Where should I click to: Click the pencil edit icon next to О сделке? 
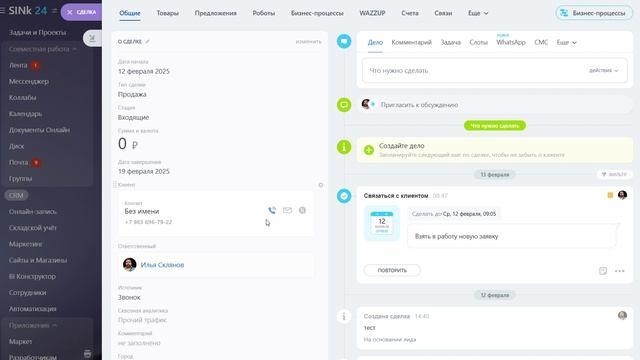point(147,41)
